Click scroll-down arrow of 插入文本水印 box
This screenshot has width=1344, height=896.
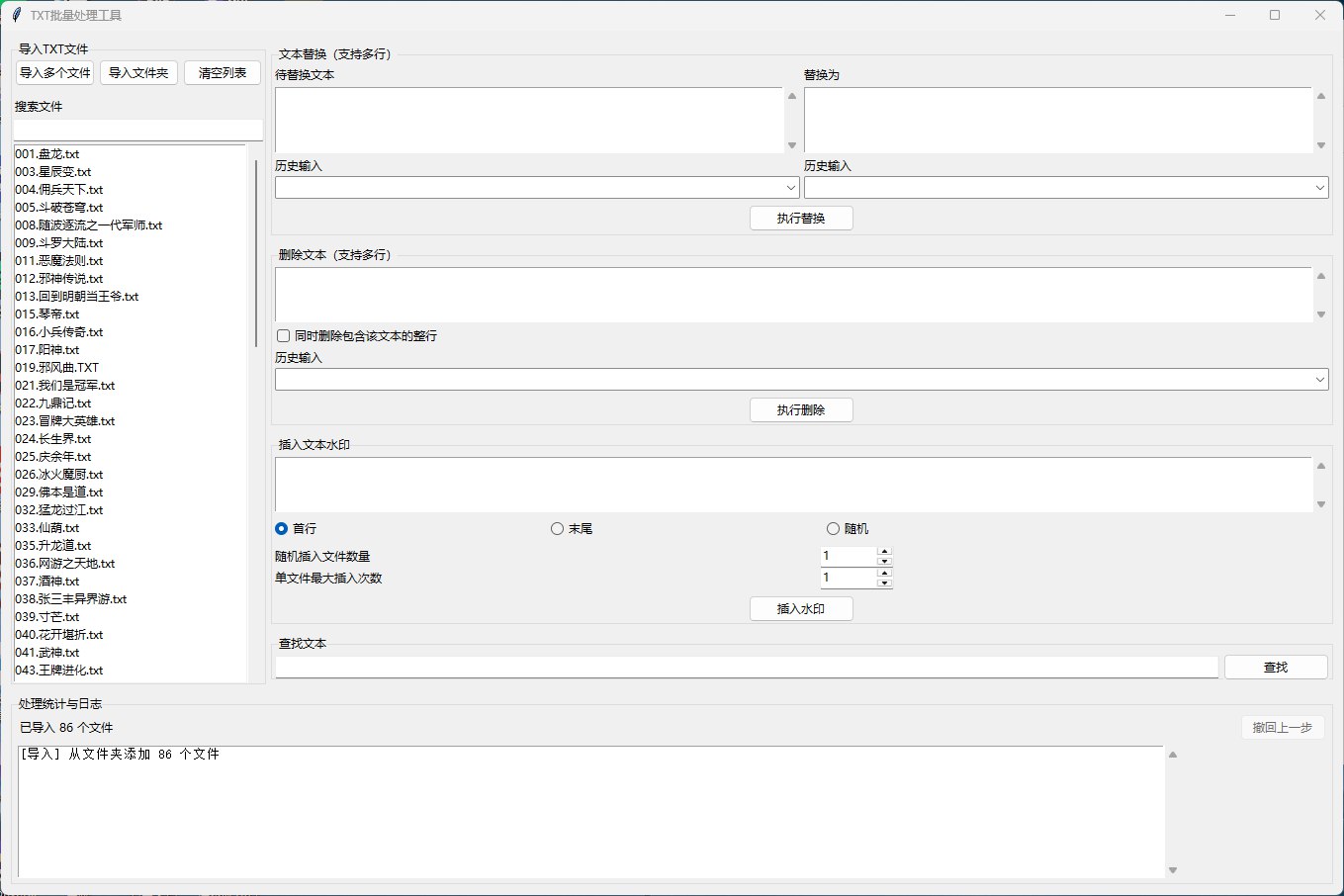point(1321,504)
